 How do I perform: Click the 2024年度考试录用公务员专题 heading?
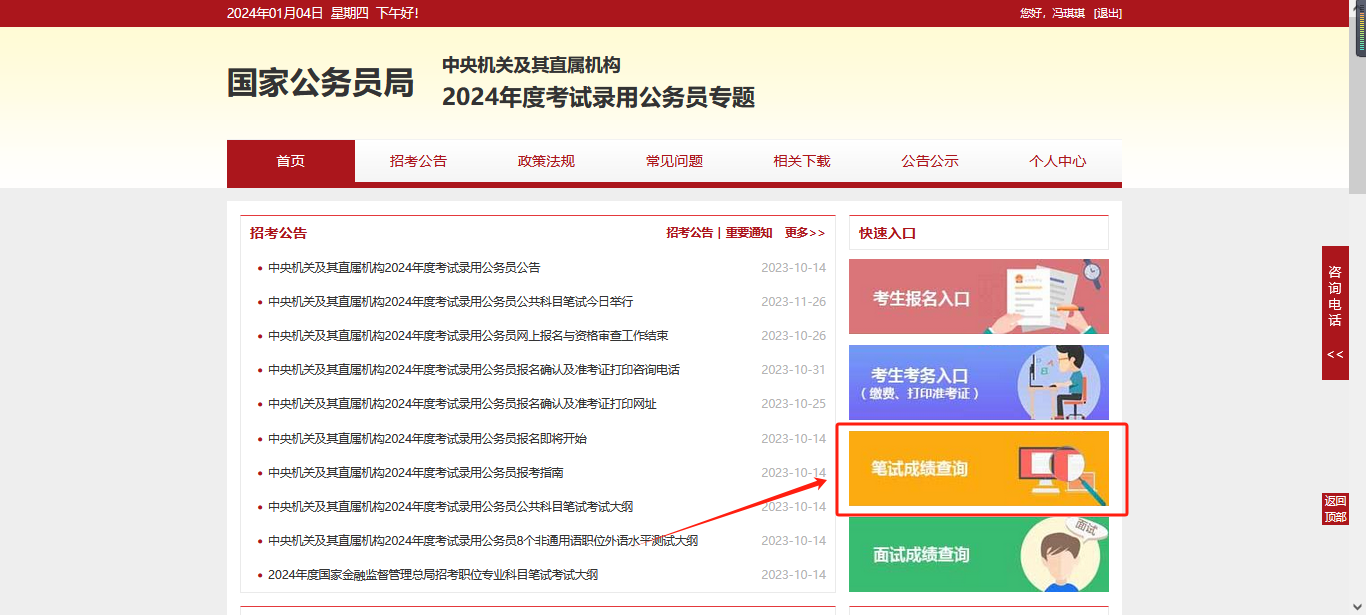598,97
